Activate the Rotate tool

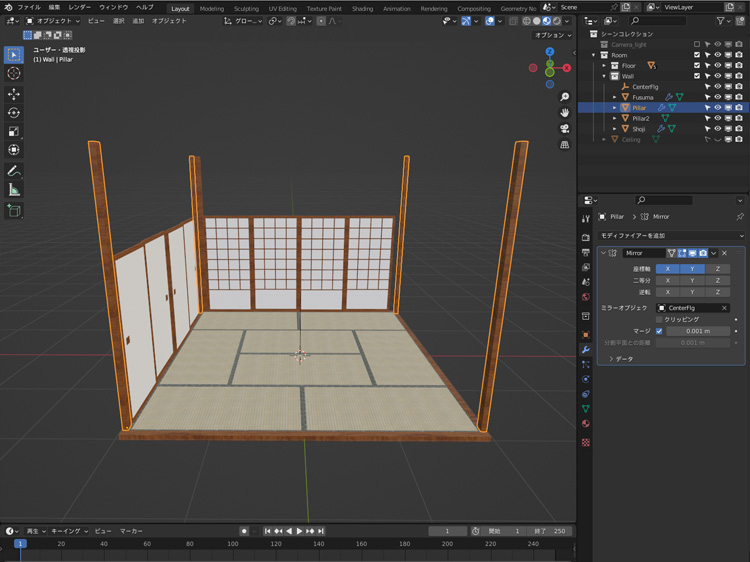[x=14, y=112]
